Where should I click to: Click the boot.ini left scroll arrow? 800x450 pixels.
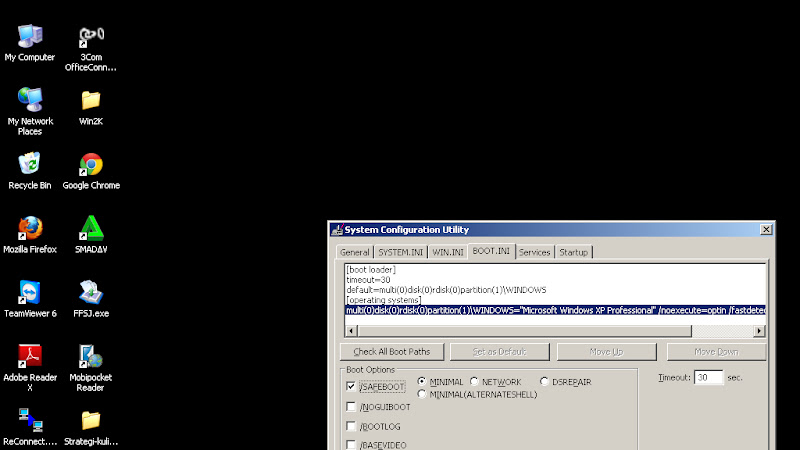pos(351,331)
